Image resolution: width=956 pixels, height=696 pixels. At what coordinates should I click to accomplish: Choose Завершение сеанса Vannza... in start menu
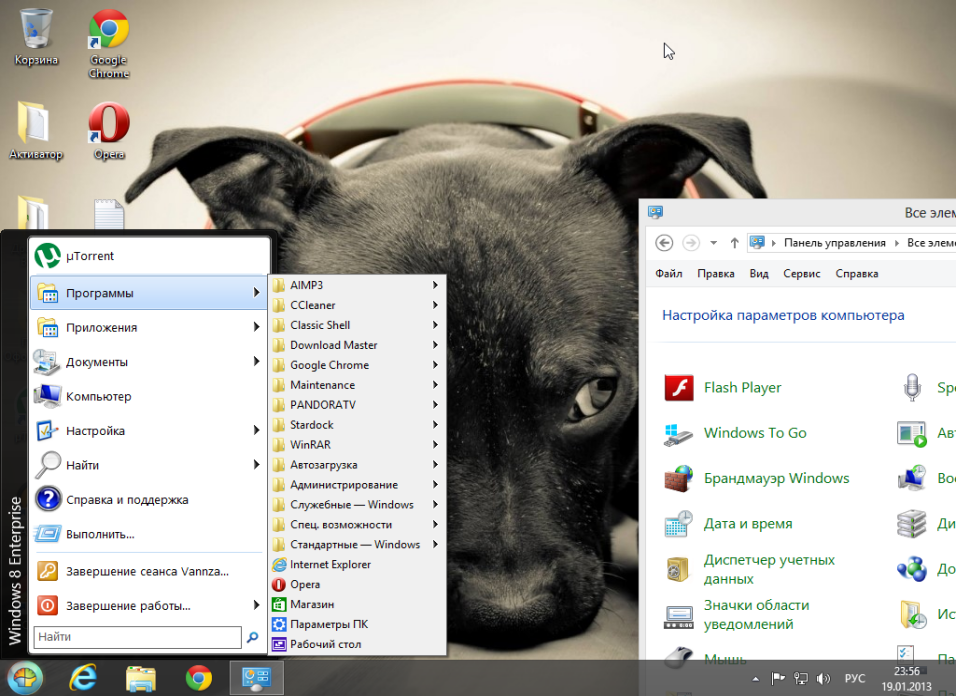tap(149, 571)
